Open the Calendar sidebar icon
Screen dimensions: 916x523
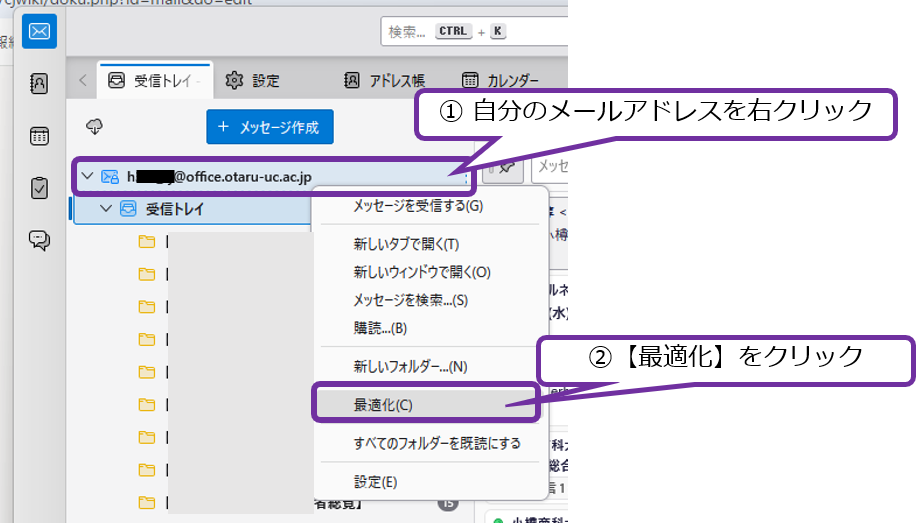tap(39, 136)
